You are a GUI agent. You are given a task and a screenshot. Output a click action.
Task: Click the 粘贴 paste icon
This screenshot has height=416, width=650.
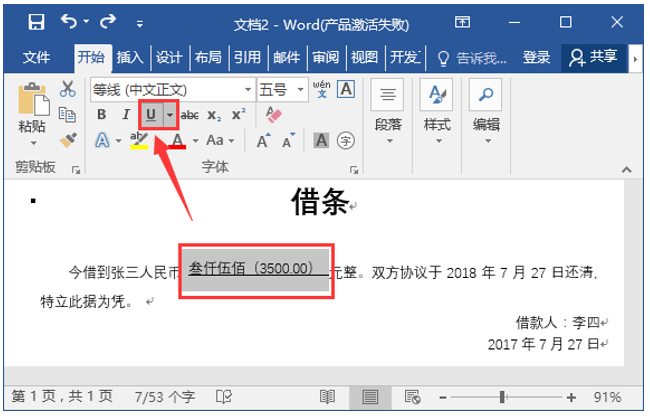pyautogui.click(x=33, y=99)
